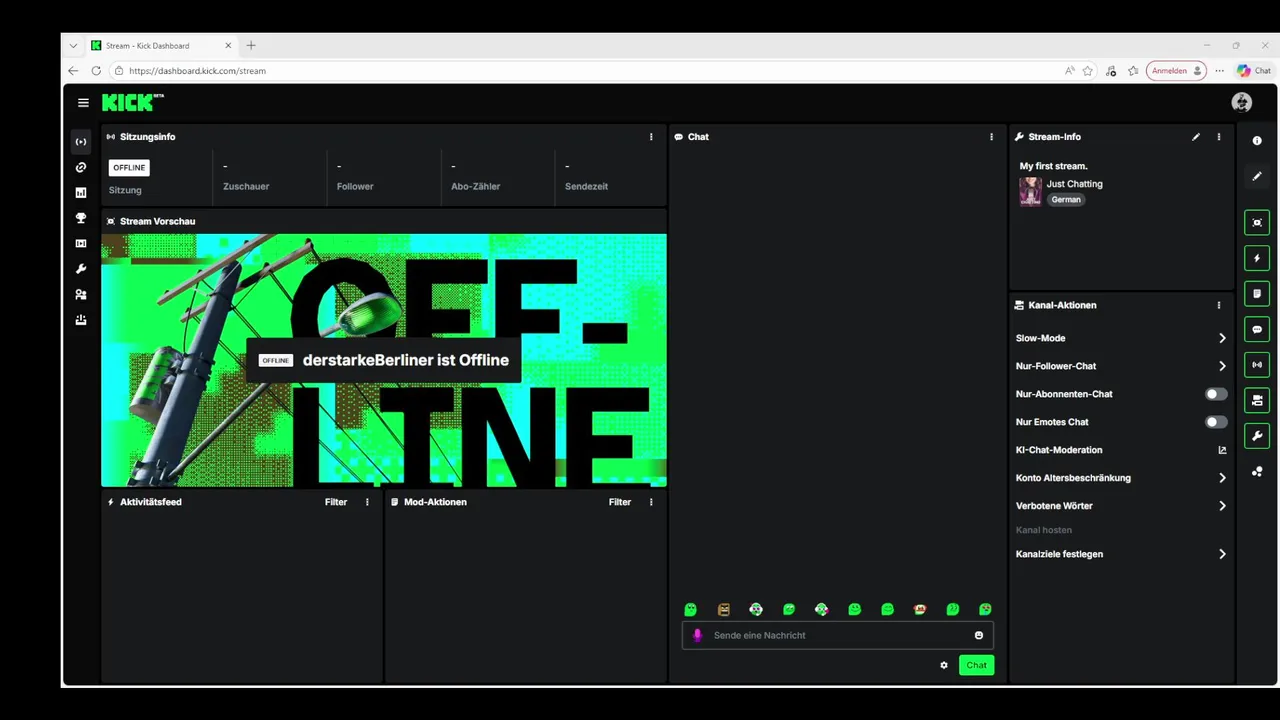Toggle the note Mod-Aktionen widget icon
Screen dimensions: 1280x720
tap(1257, 294)
